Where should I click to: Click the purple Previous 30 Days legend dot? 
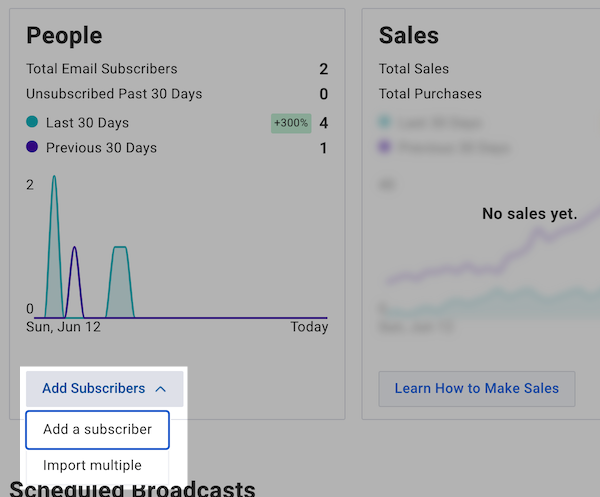[x=33, y=148]
